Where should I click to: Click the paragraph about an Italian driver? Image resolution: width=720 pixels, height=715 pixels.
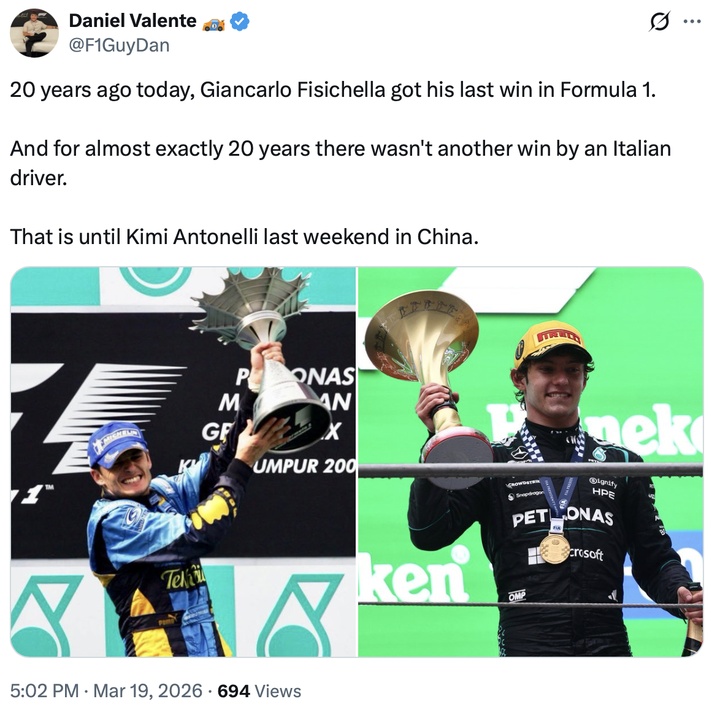(341, 163)
